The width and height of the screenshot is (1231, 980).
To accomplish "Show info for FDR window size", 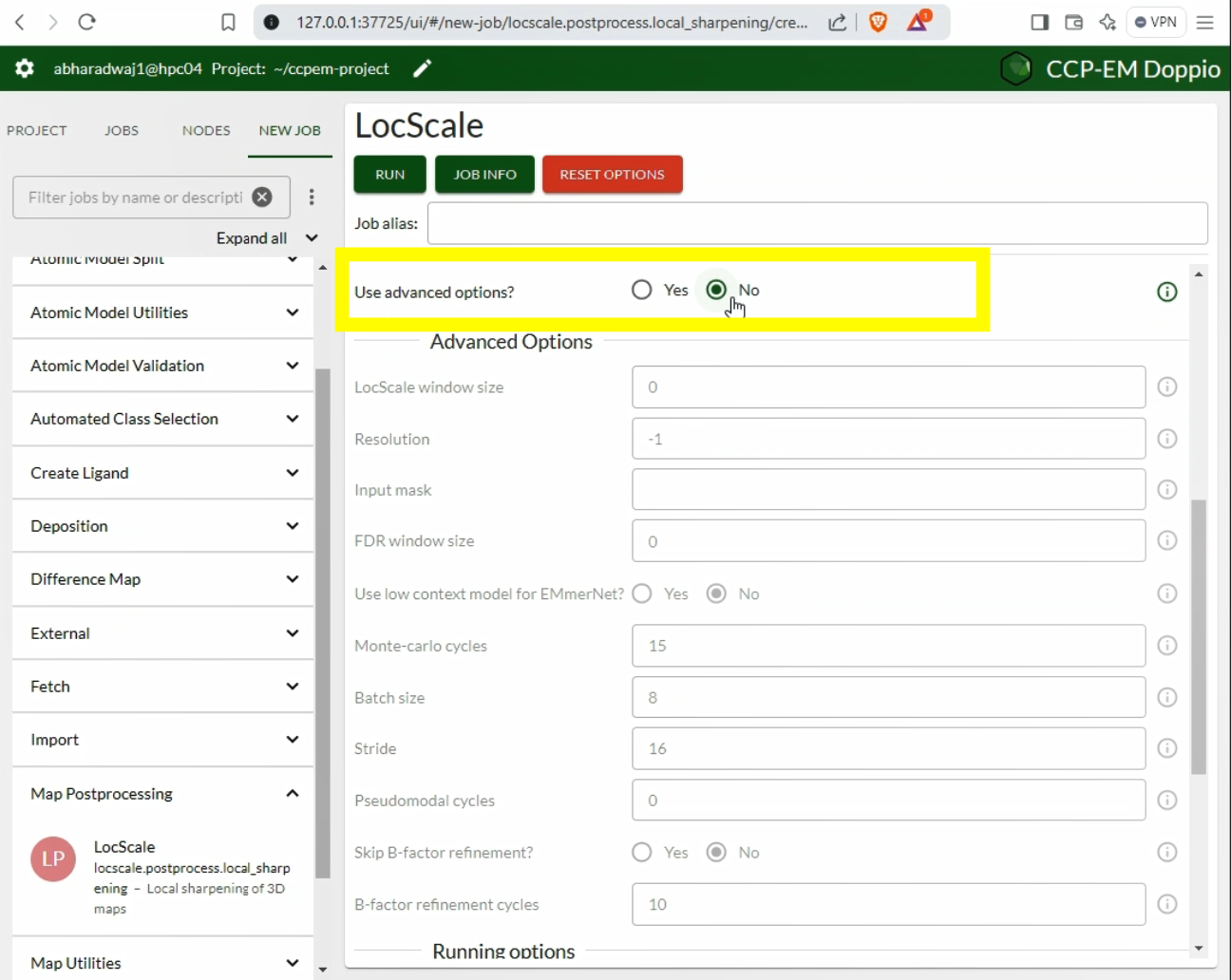I will 1167,540.
